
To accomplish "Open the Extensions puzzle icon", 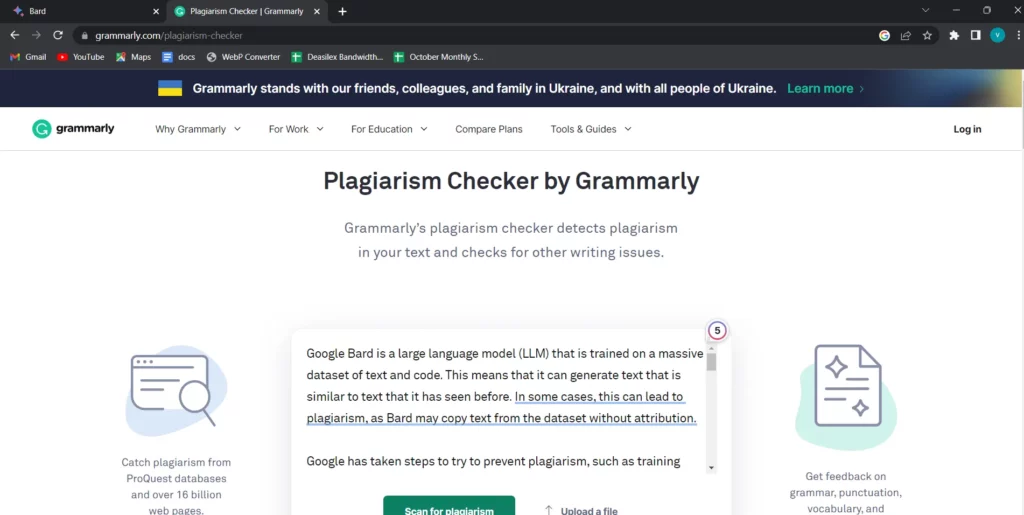I will (x=954, y=35).
